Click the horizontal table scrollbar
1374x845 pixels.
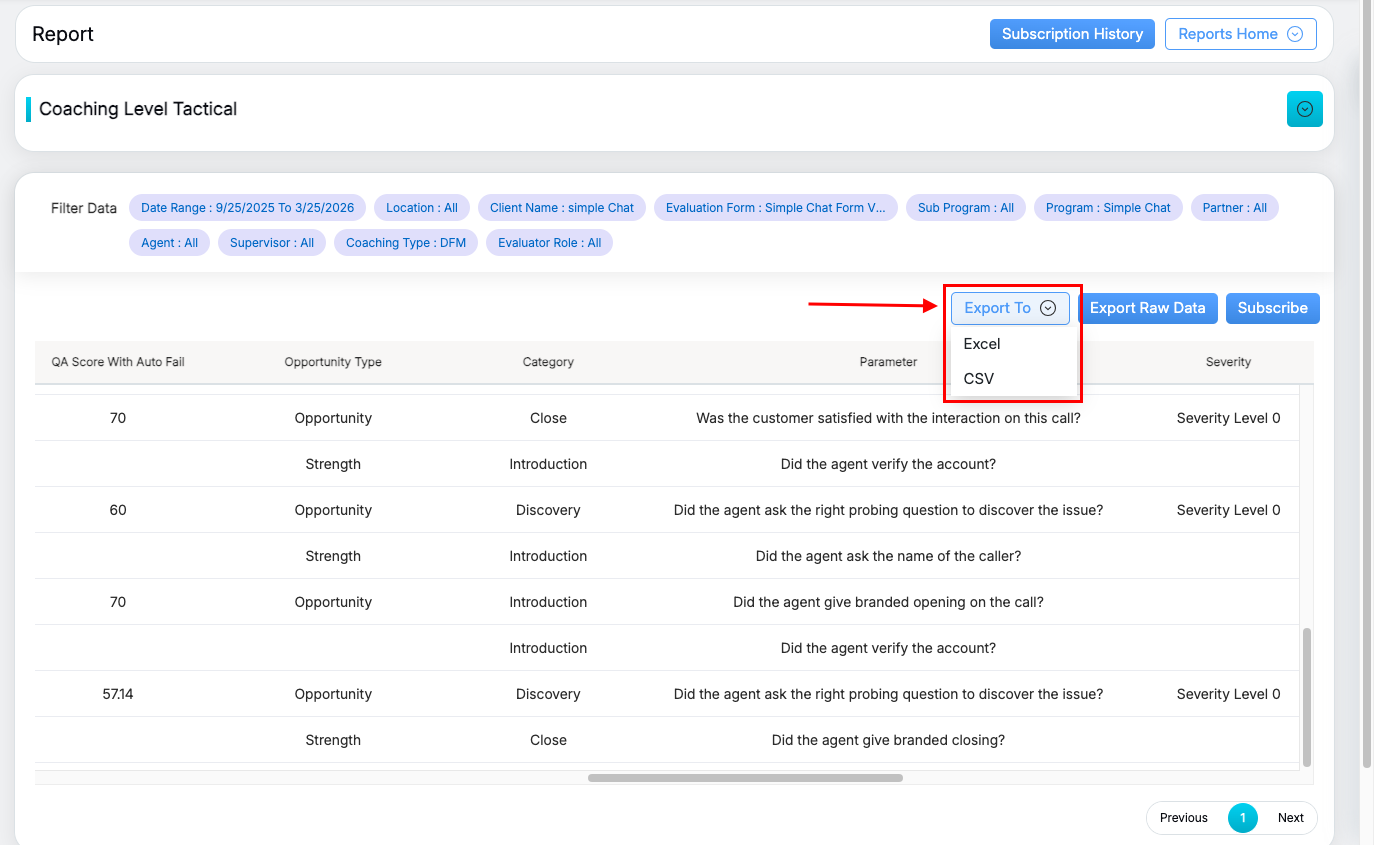tap(745, 777)
